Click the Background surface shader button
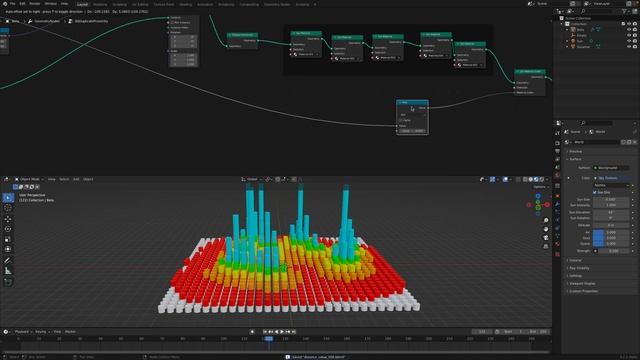The image size is (640, 360). 611,168
